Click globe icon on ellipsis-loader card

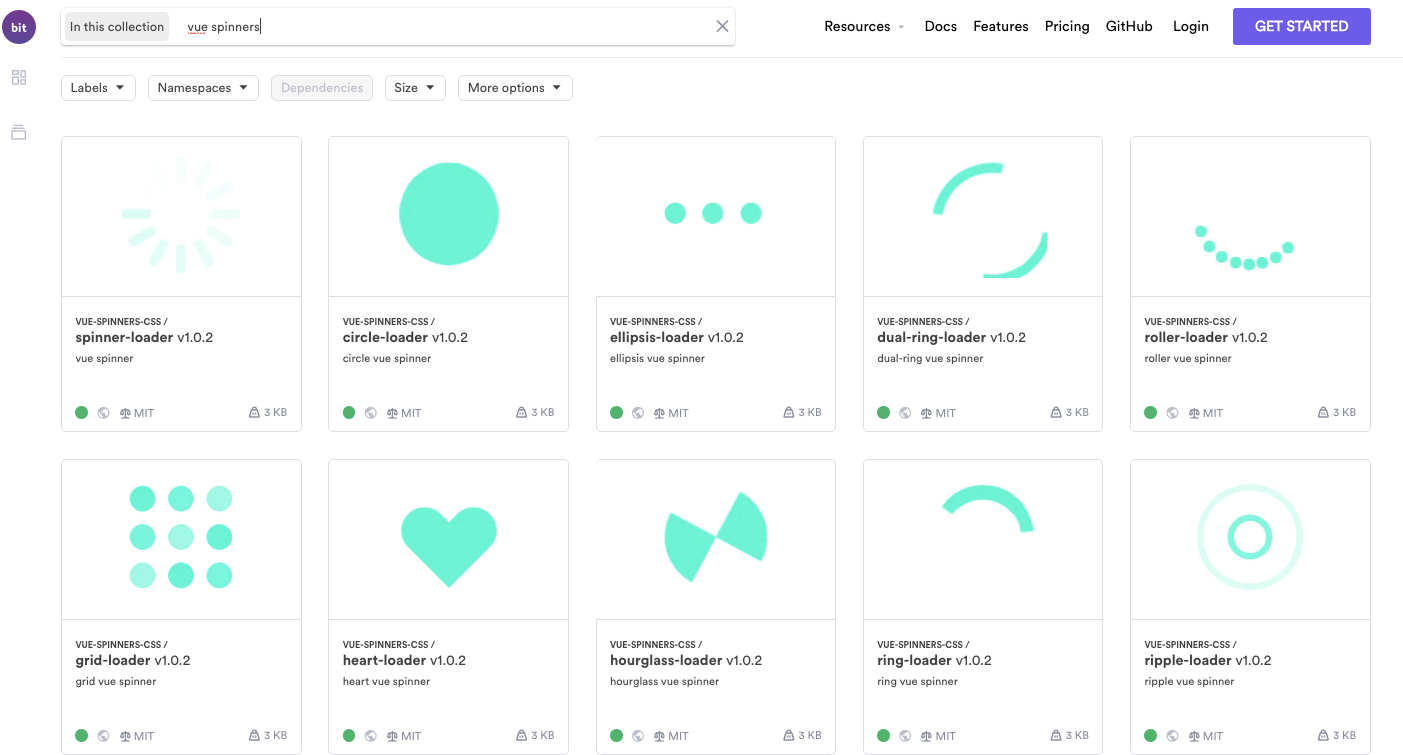(638, 413)
